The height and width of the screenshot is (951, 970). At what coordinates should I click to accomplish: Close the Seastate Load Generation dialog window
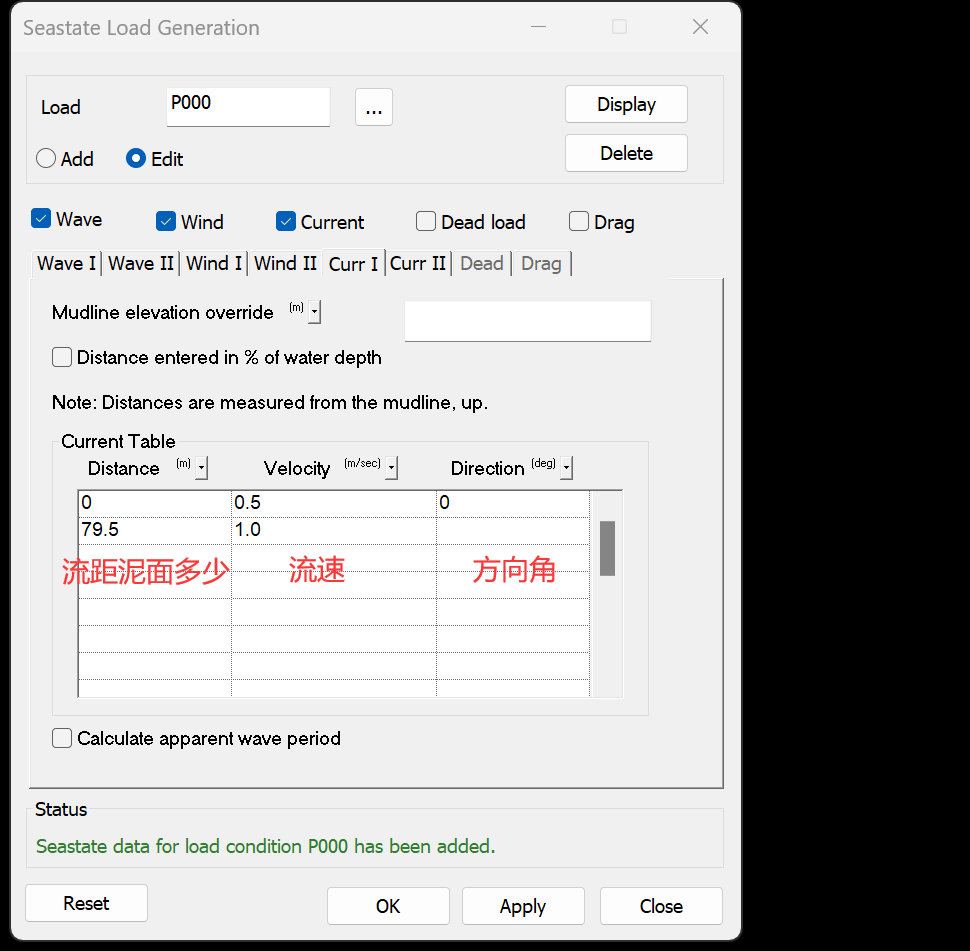[700, 27]
